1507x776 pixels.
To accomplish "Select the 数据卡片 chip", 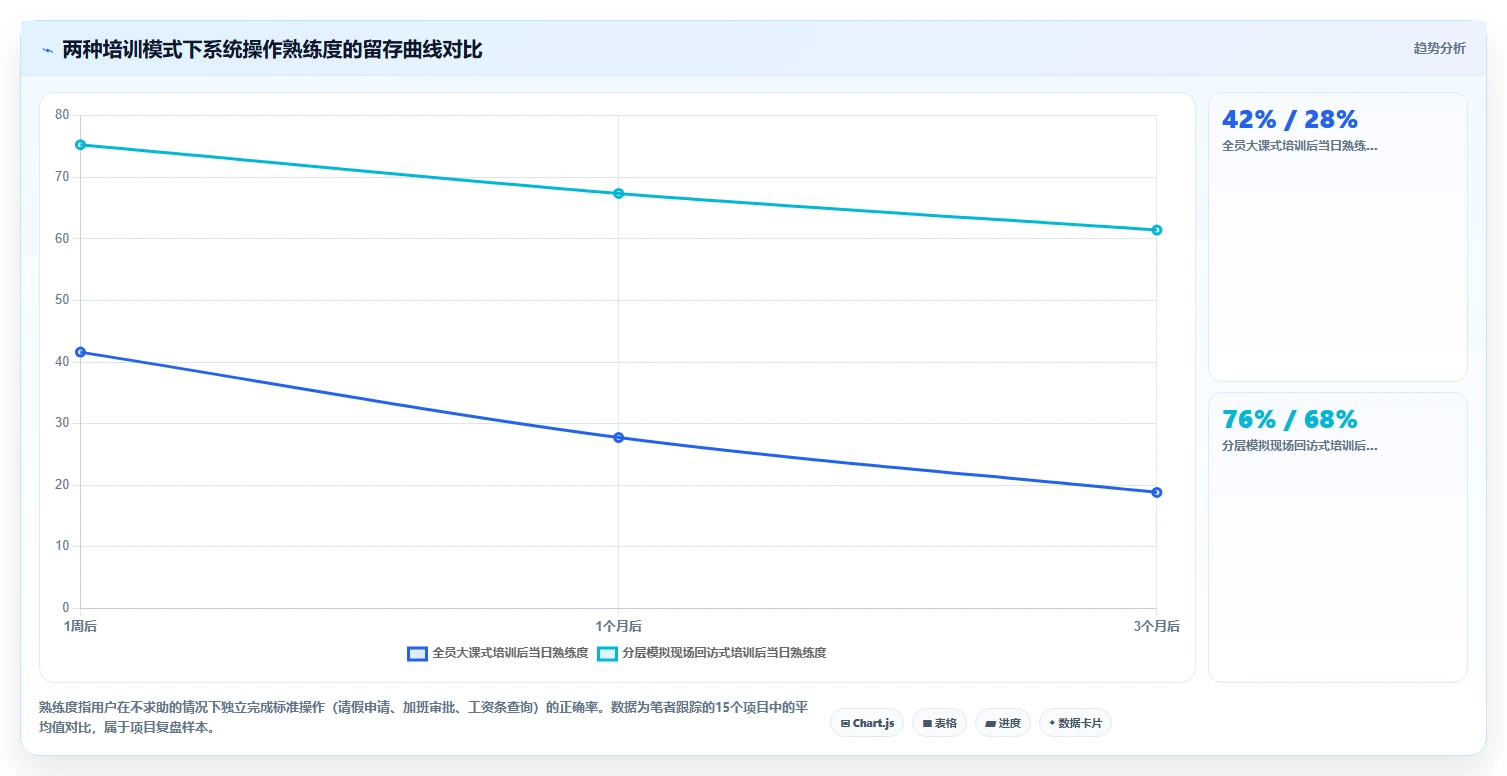I will coord(1075,723).
